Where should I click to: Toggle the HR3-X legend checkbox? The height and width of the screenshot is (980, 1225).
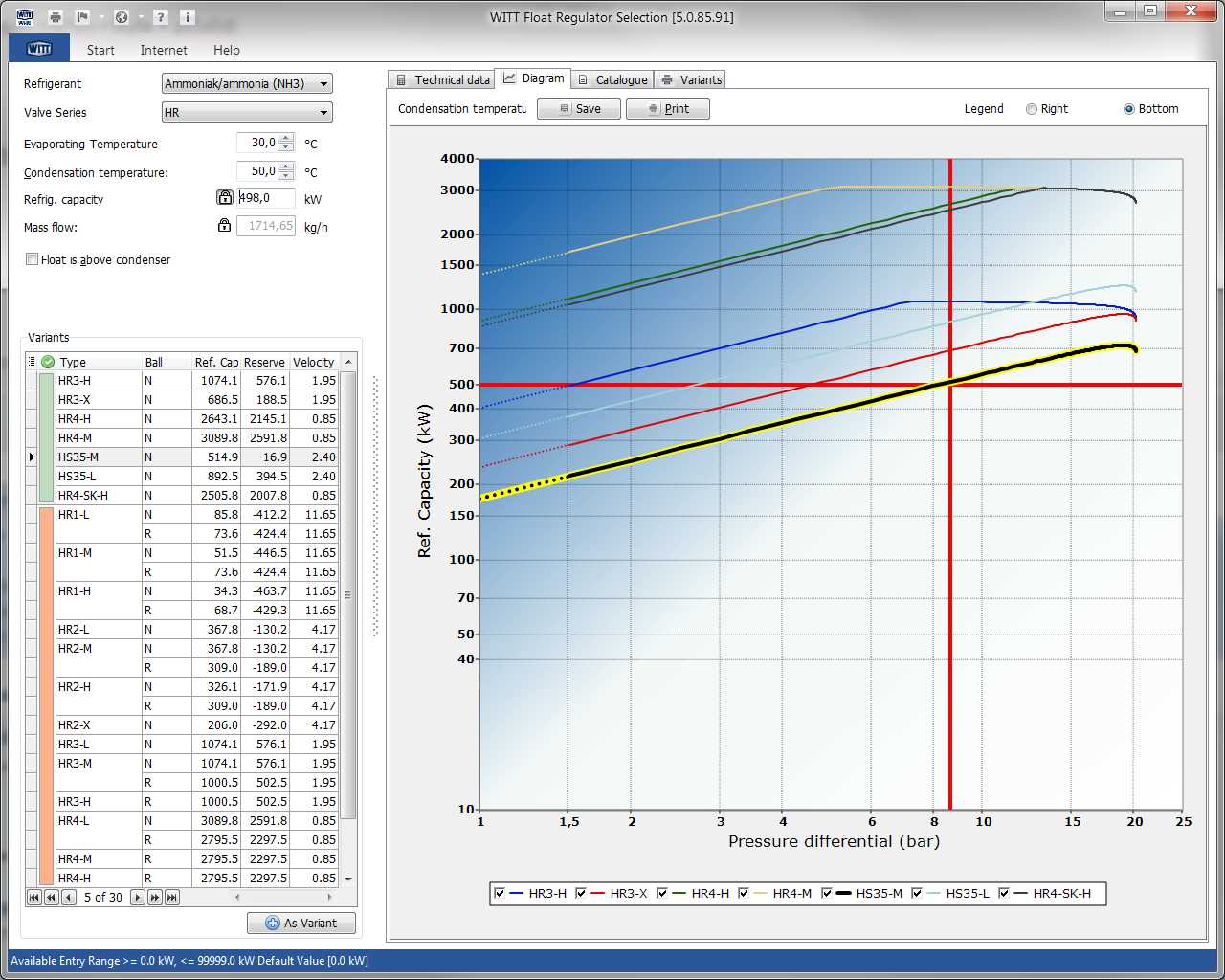(x=581, y=893)
